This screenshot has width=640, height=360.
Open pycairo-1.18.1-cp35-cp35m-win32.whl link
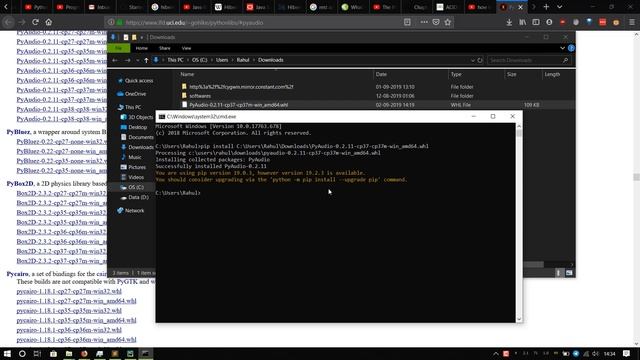click(69, 311)
